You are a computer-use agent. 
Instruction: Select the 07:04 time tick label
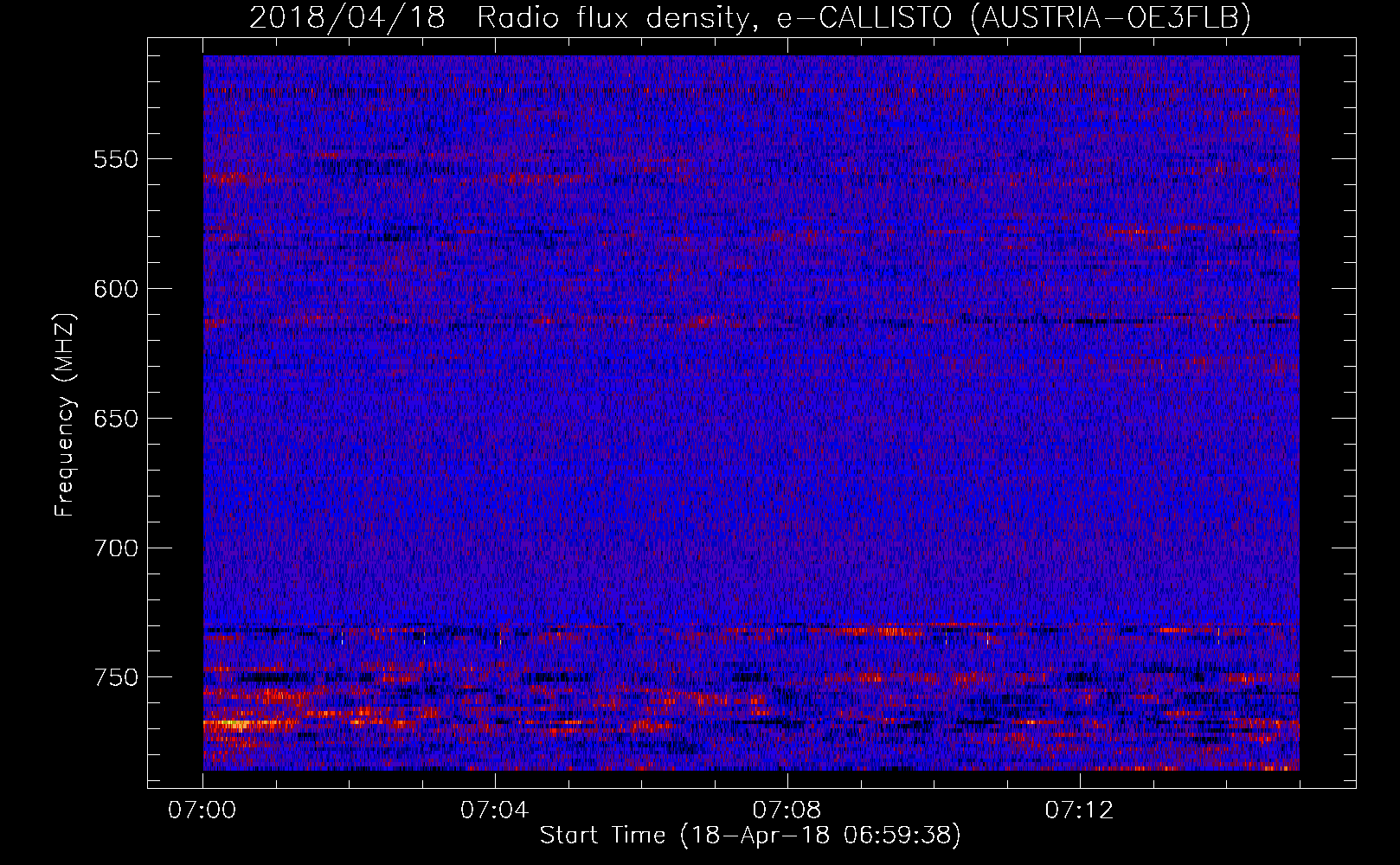click(x=495, y=811)
